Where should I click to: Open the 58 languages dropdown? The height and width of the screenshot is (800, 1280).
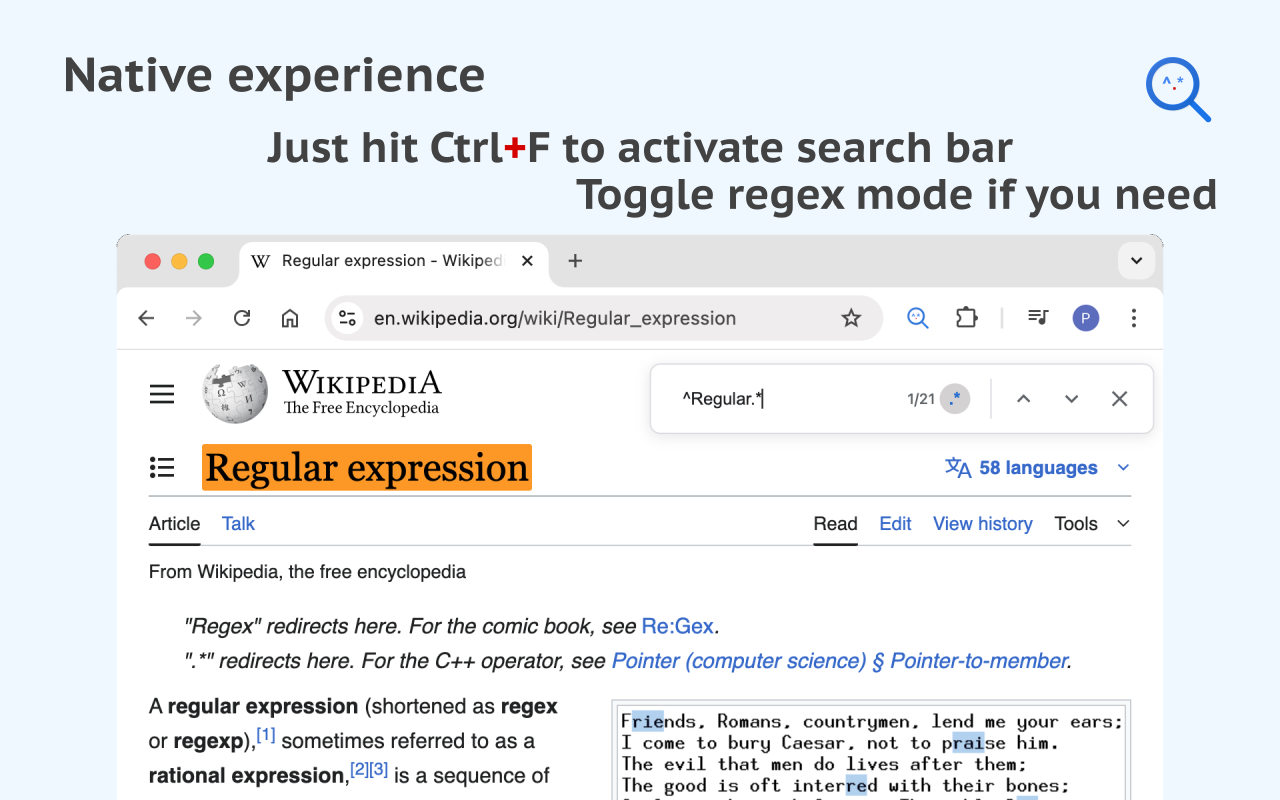click(1037, 467)
